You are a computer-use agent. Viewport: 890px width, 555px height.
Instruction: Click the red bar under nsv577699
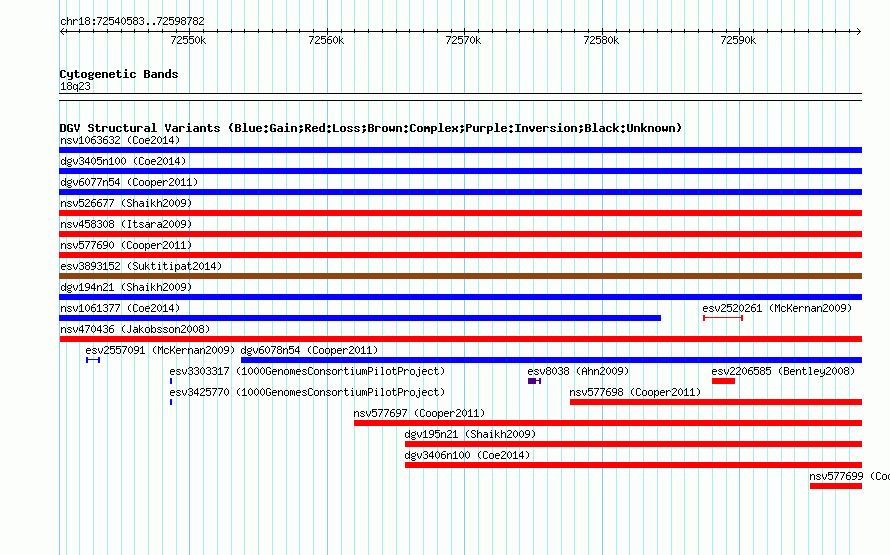pos(836,486)
